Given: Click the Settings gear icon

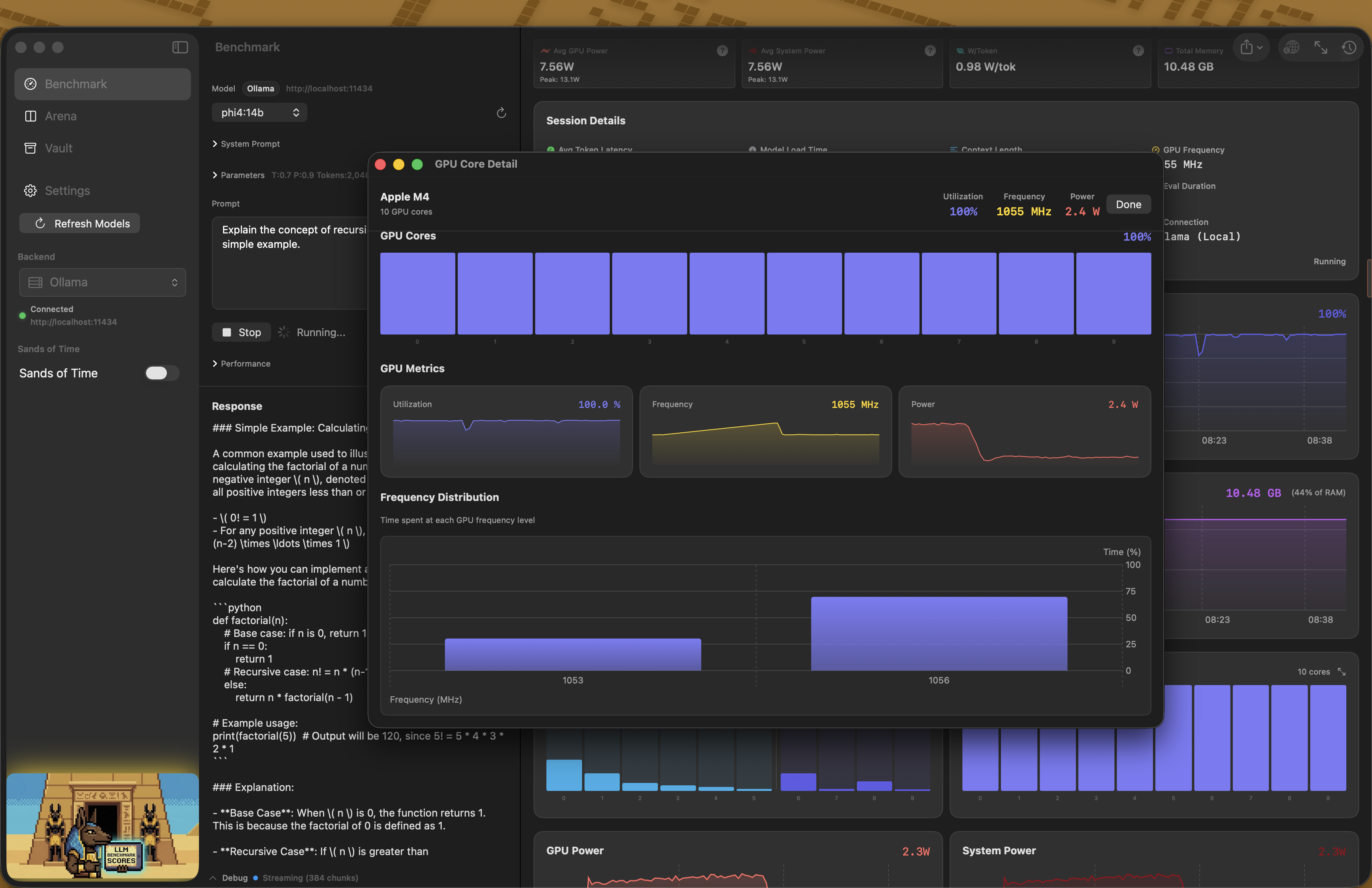Looking at the screenshot, I should point(30,191).
